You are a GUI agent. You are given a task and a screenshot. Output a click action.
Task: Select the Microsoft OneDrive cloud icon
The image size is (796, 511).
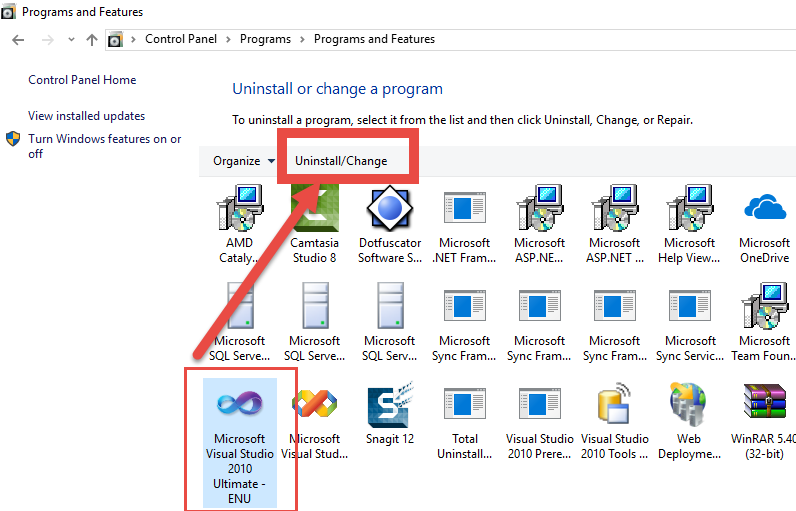pos(765,207)
